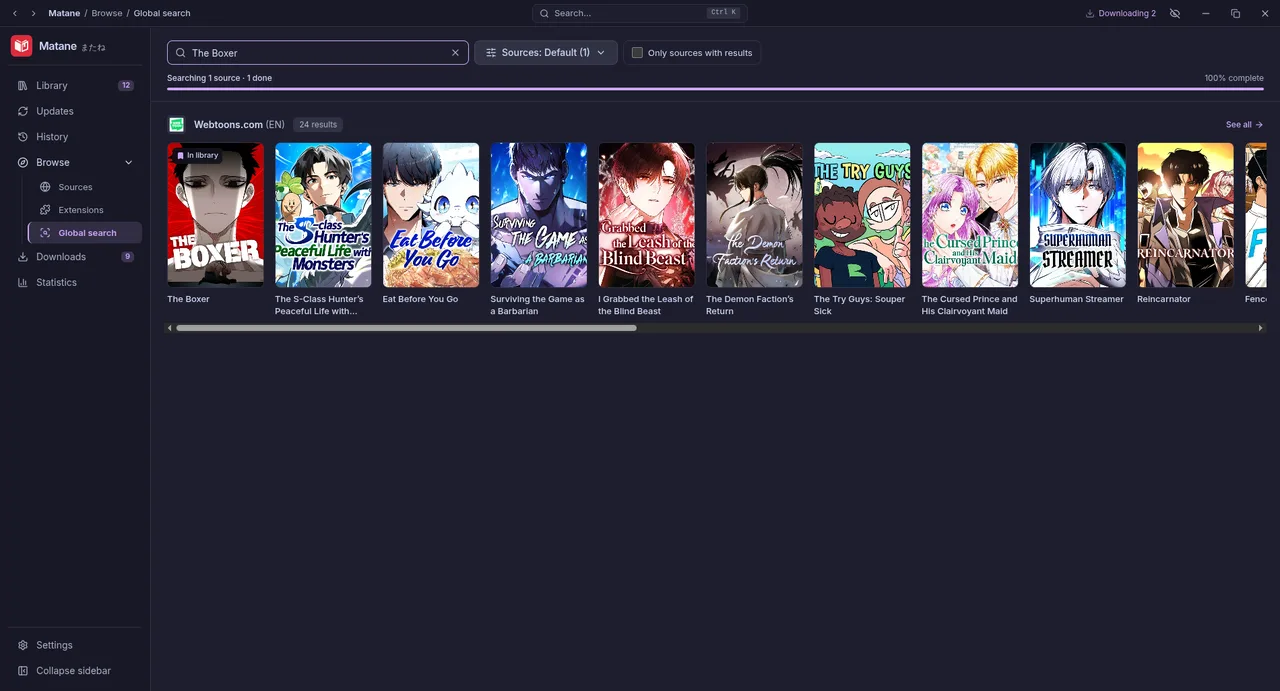
Task: Open the Webtoons.com source icon
Action: 177,124
